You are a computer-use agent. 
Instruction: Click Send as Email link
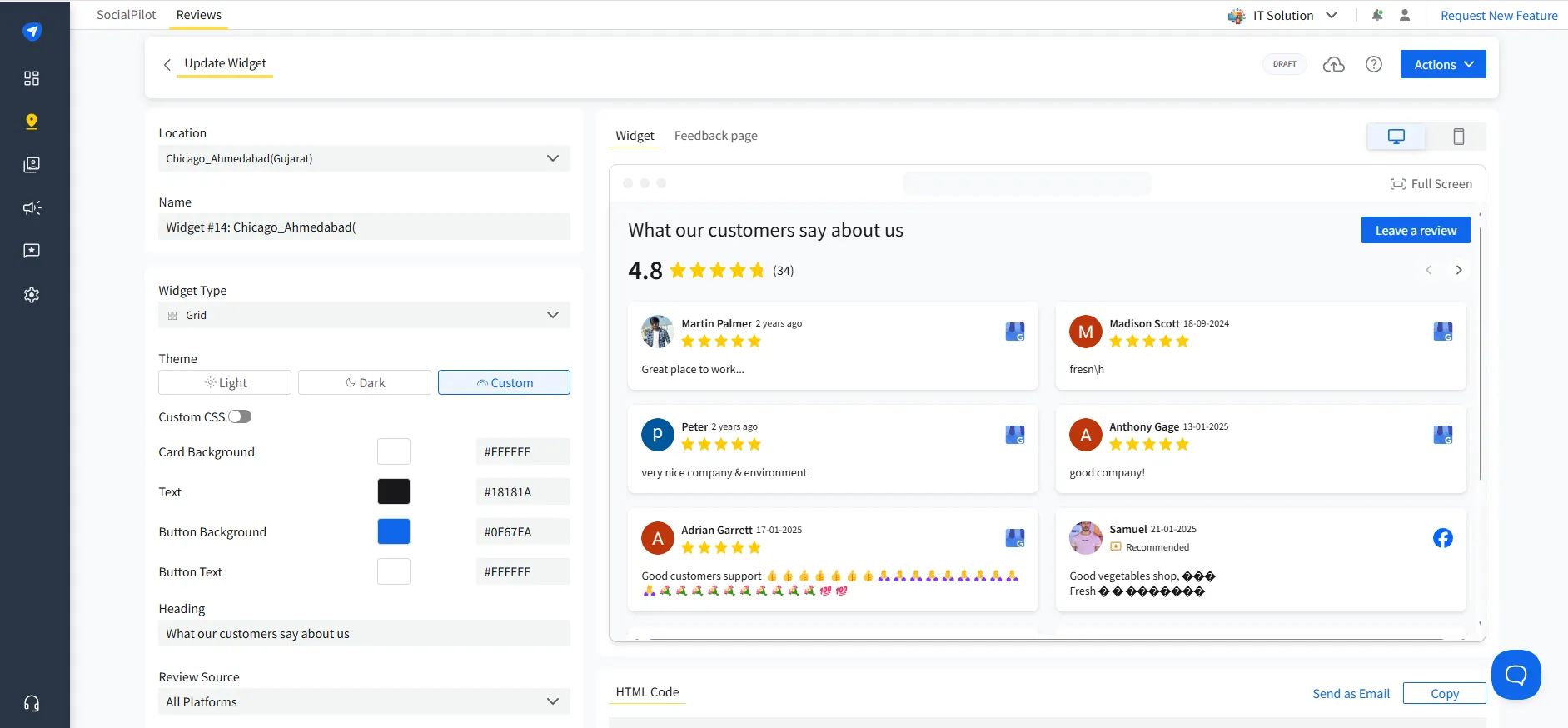1351,693
